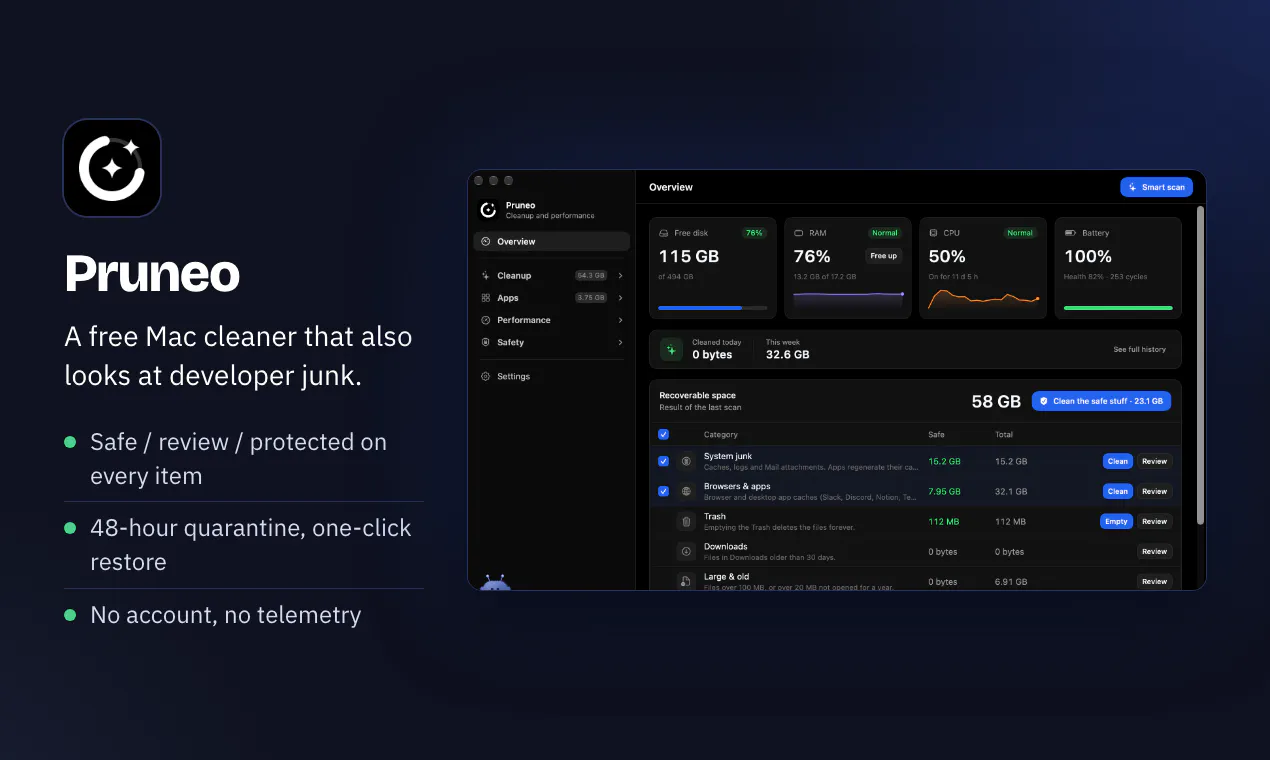Click the Battery icon on the battery card
Image resolution: width=1270 pixels, height=760 pixels.
(x=1070, y=233)
